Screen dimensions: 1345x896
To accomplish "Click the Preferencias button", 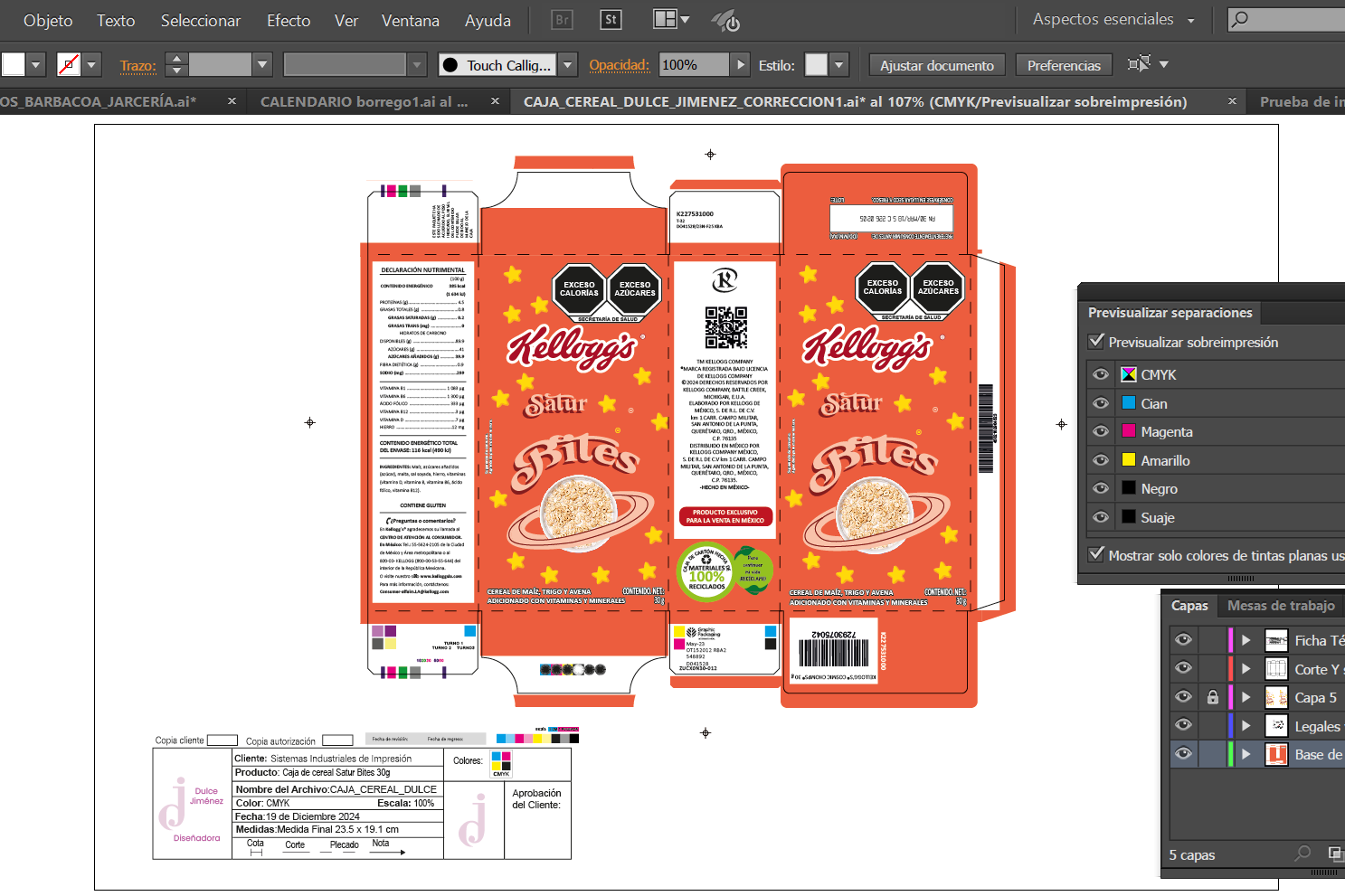I will [1064, 65].
